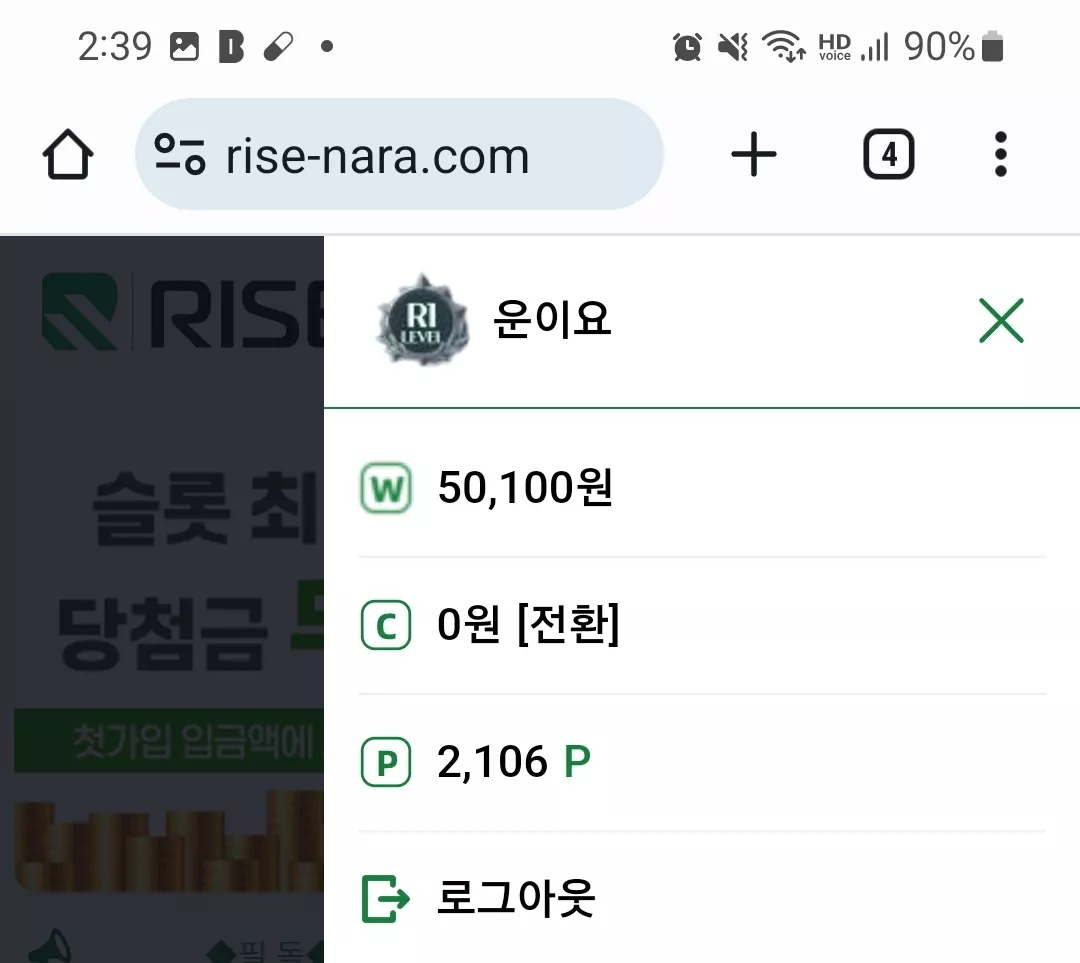Tap the dimmed RISE logo

tap(183, 311)
